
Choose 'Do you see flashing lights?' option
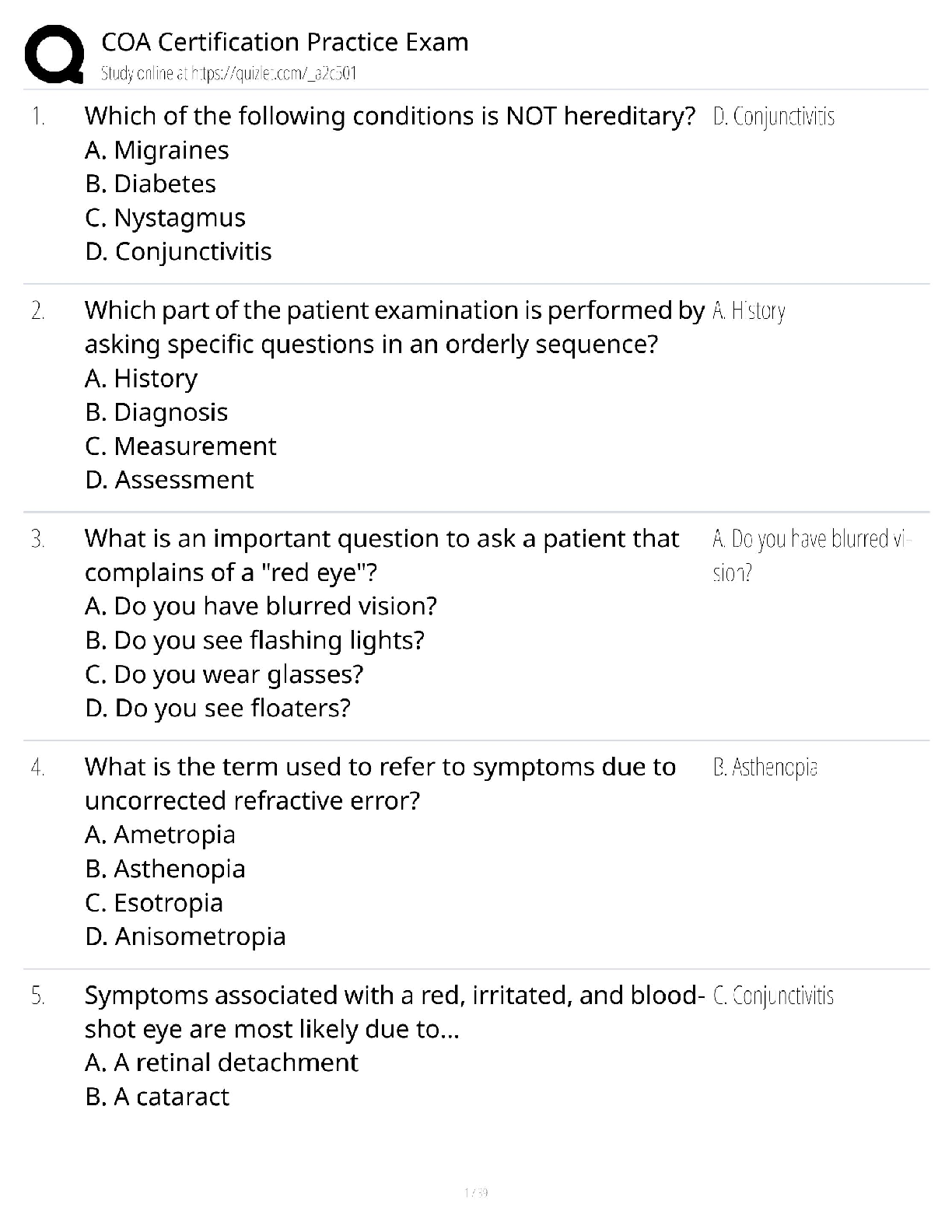pos(255,640)
